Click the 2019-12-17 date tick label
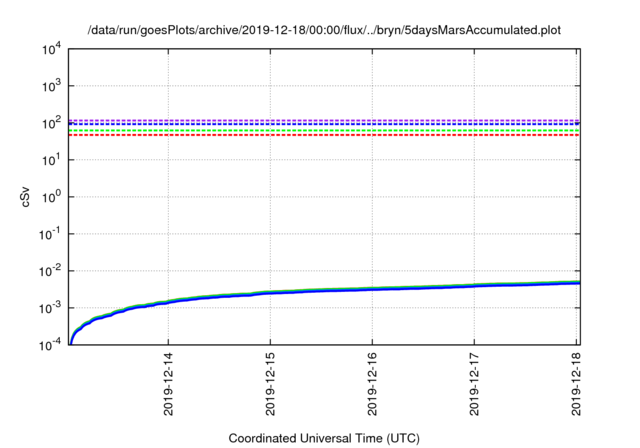640x448 pixels. pyautogui.click(x=474, y=384)
